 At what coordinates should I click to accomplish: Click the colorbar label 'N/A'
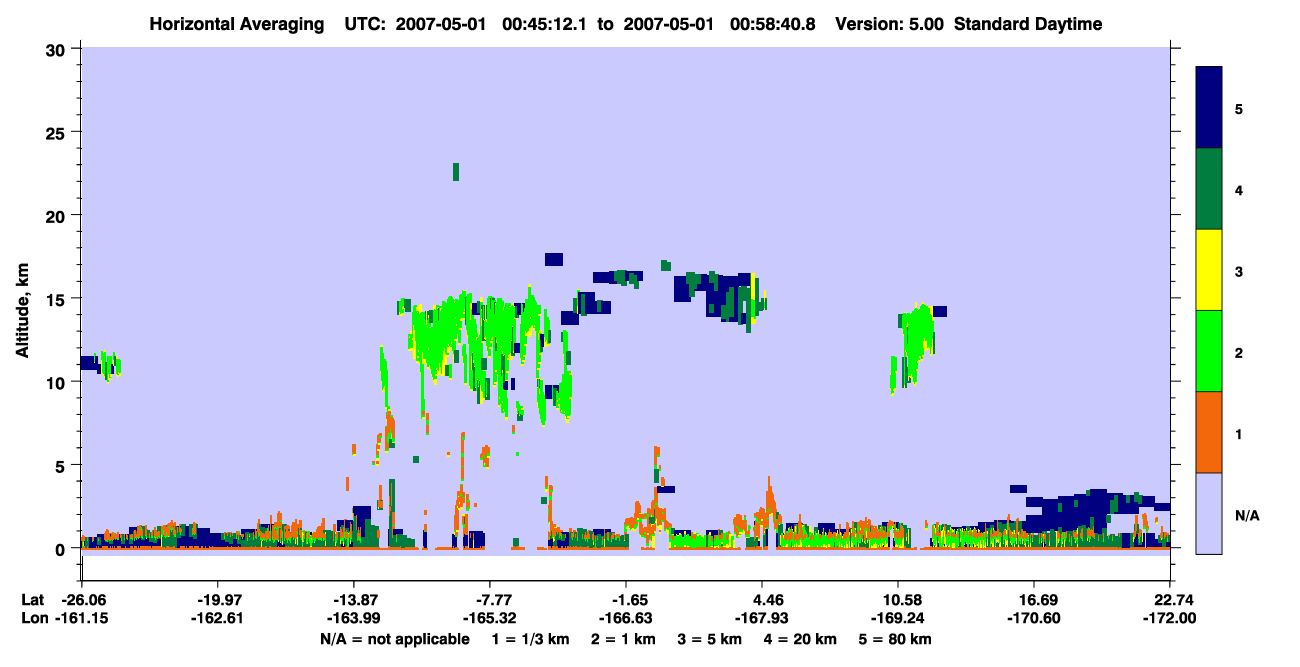tap(1246, 515)
